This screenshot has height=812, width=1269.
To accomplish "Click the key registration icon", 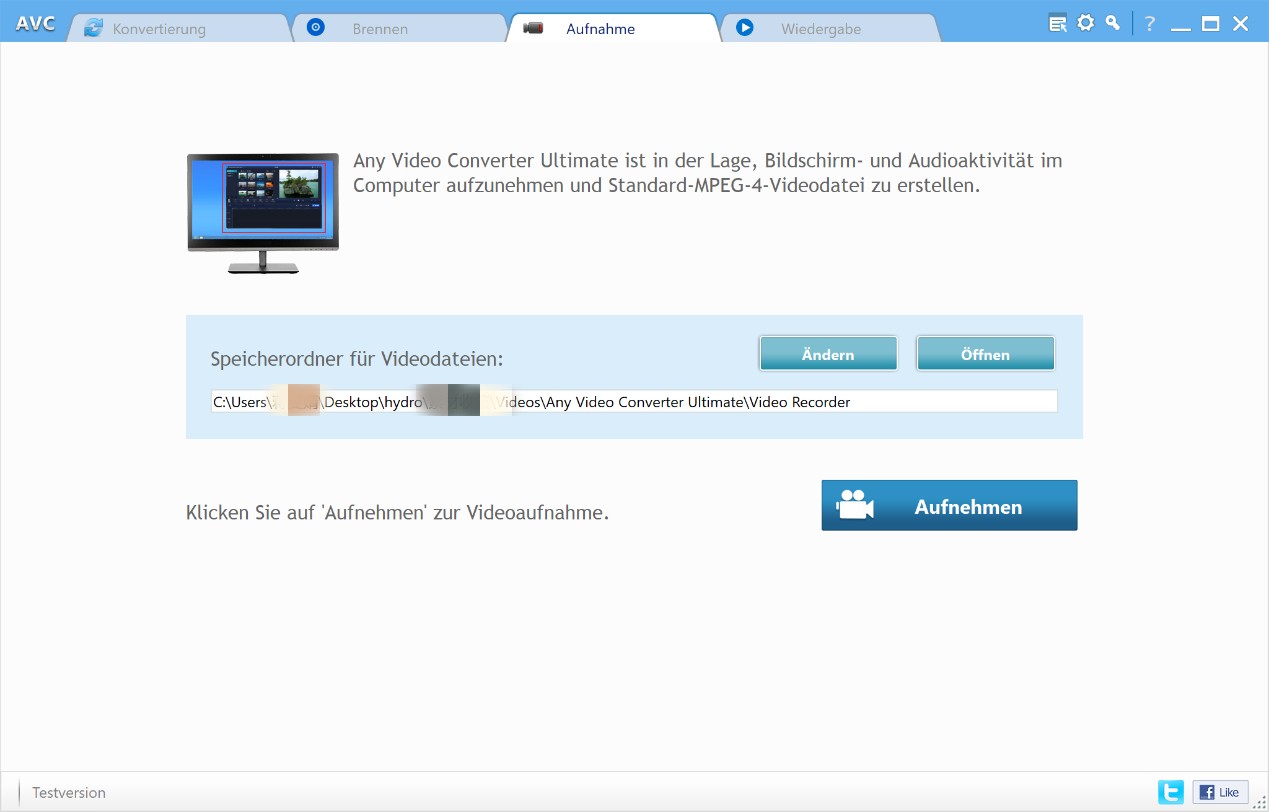I will (1112, 24).
